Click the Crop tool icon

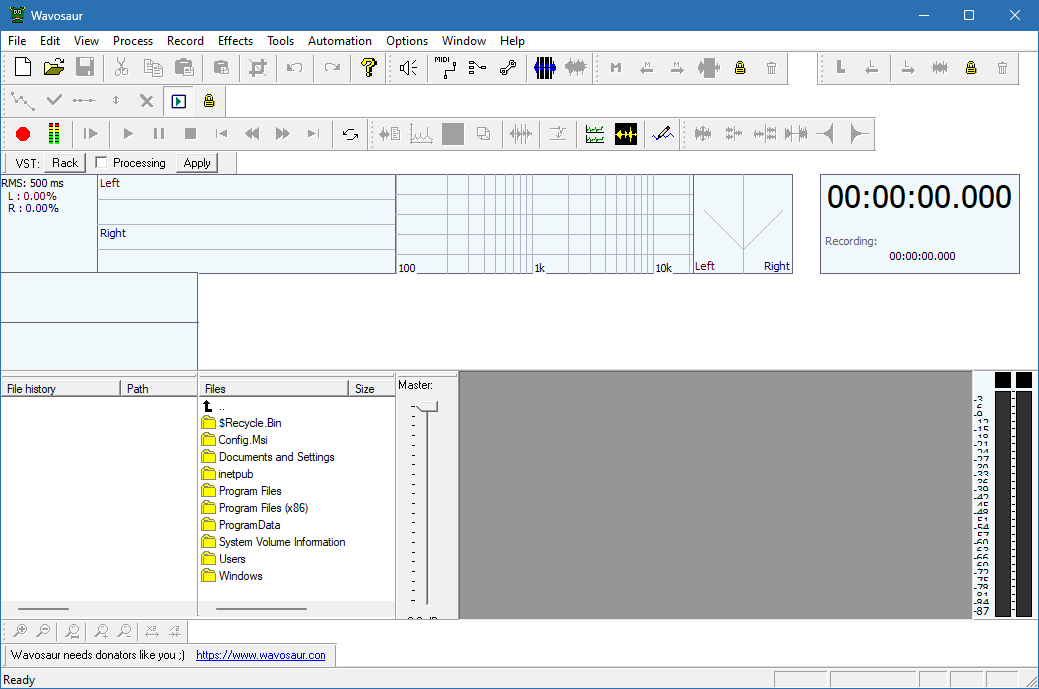257,67
